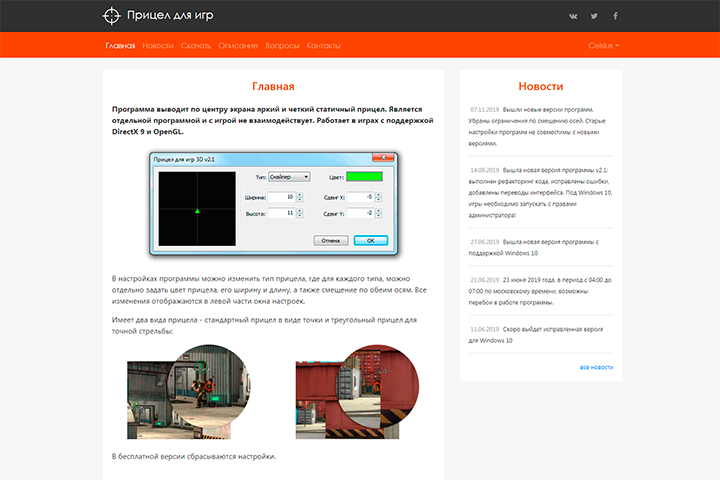Click the Высота value field

point(281,213)
